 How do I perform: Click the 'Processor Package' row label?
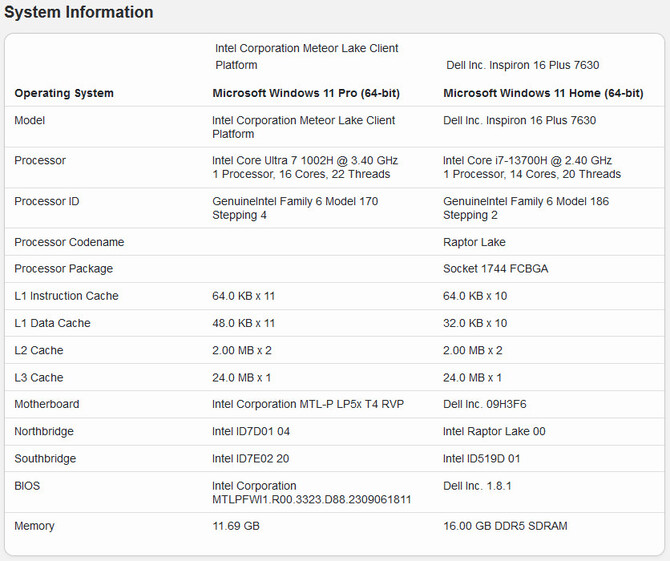pos(64,269)
